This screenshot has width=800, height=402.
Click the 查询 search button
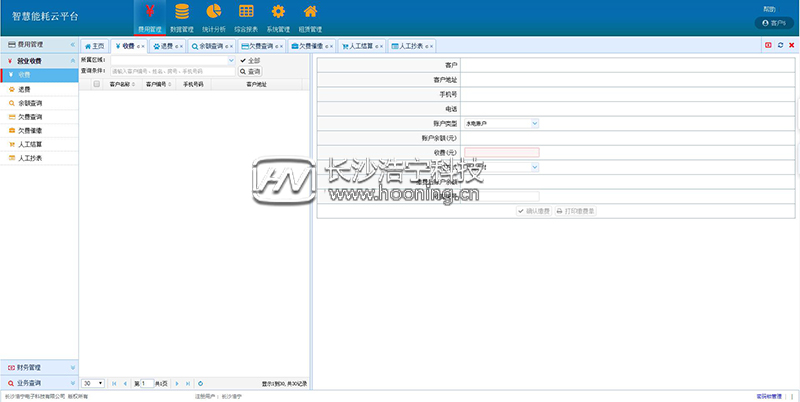(249, 72)
